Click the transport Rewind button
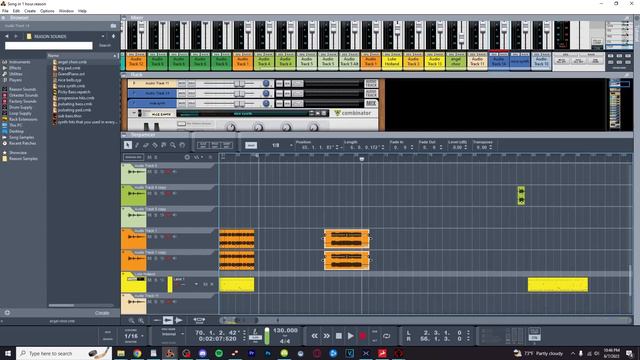 click(x=314, y=336)
